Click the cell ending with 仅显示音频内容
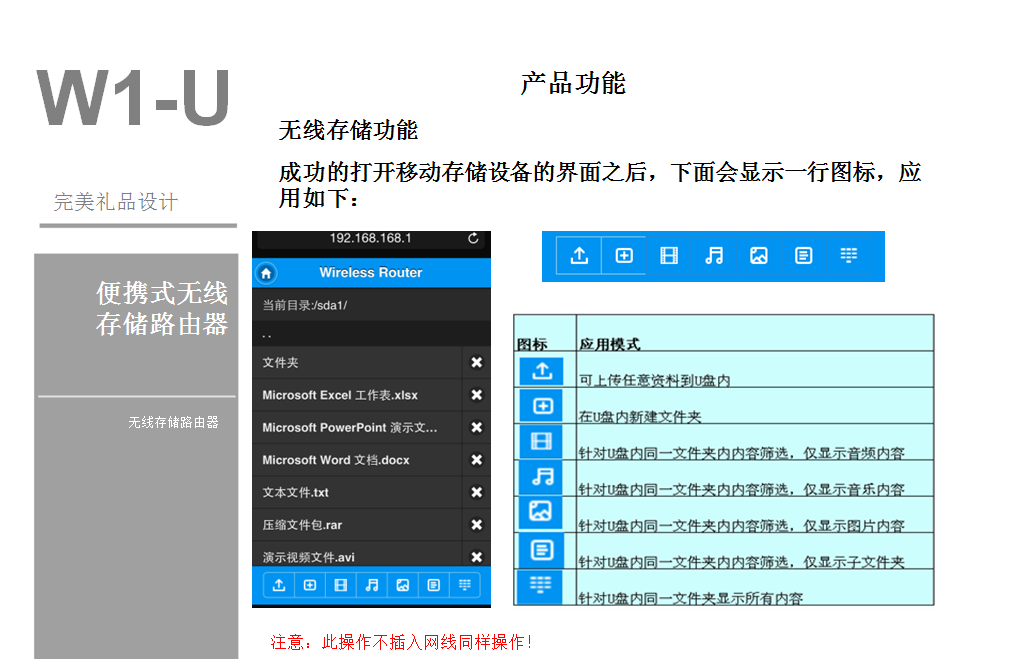Viewport: 1021px width, 659px height. pos(755,443)
